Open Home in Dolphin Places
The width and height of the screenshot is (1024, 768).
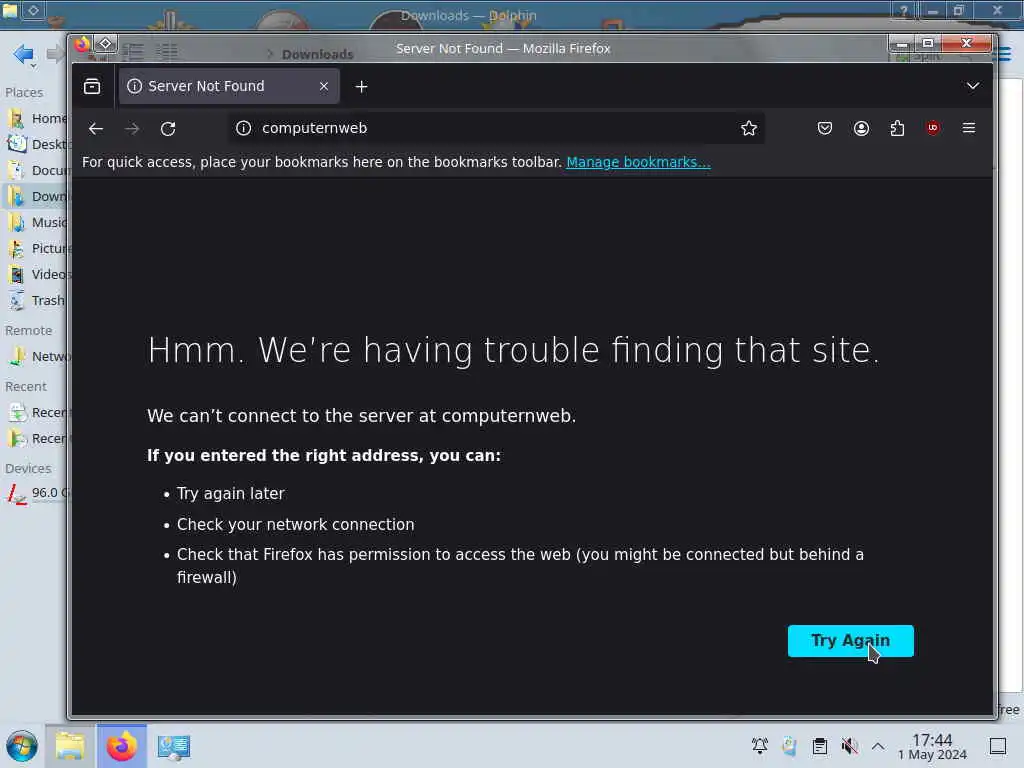click(37, 118)
